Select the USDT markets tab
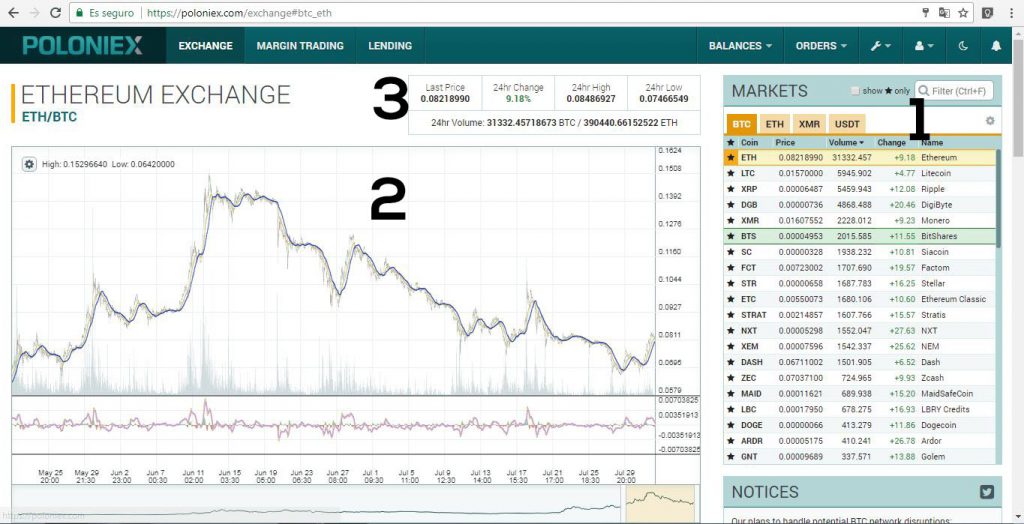This screenshot has height=524, width=1024. (x=847, y=123)
